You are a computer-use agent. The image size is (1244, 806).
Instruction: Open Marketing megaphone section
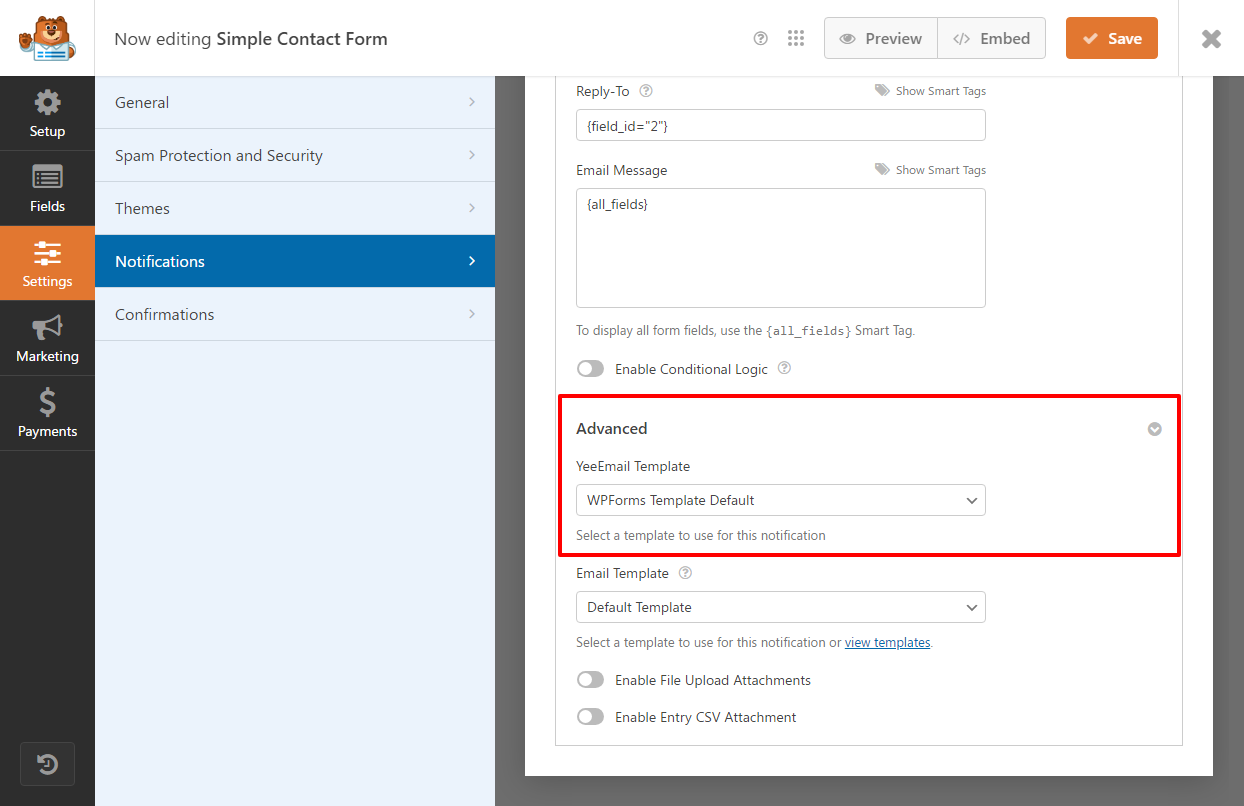47,338
